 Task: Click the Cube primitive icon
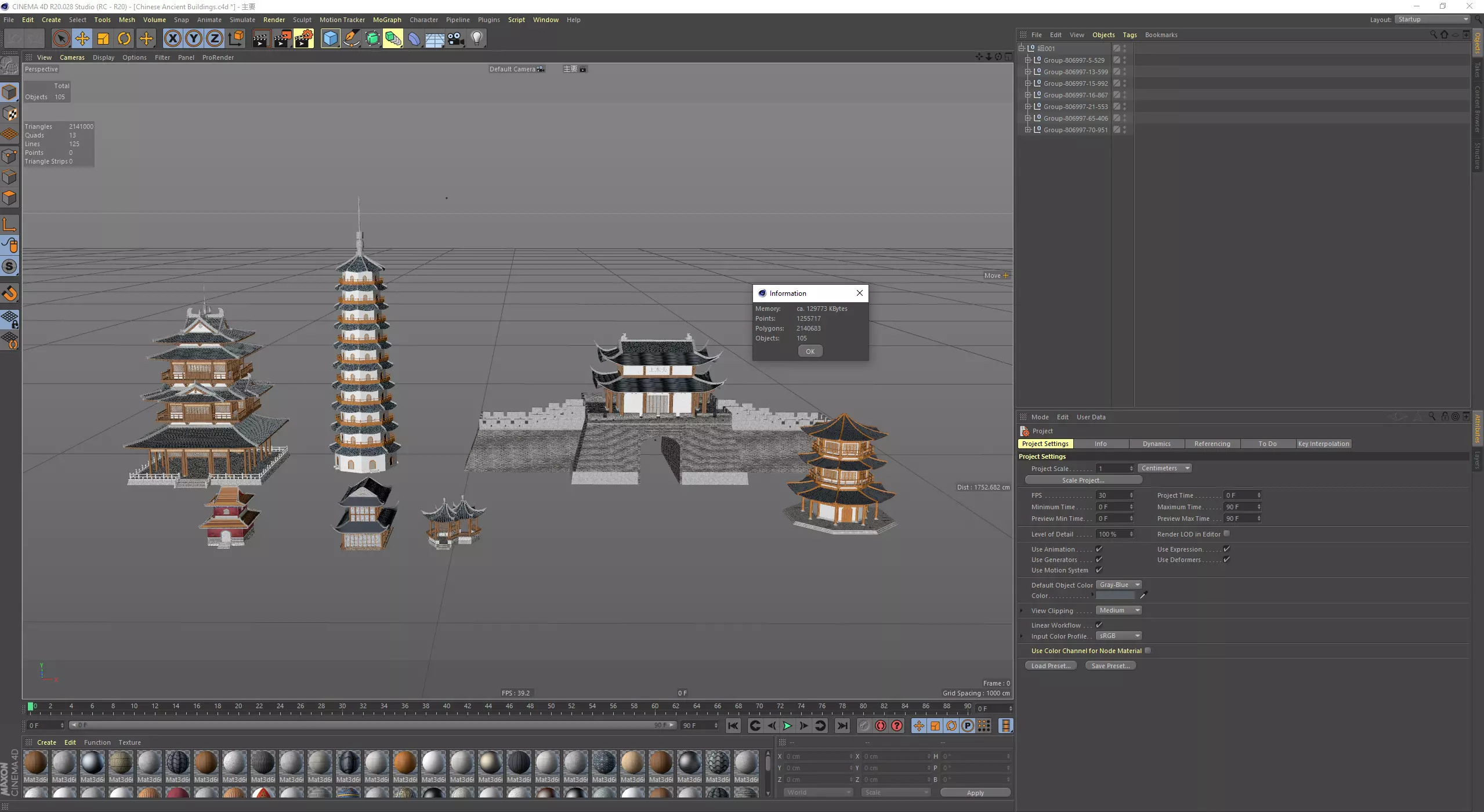330,39
